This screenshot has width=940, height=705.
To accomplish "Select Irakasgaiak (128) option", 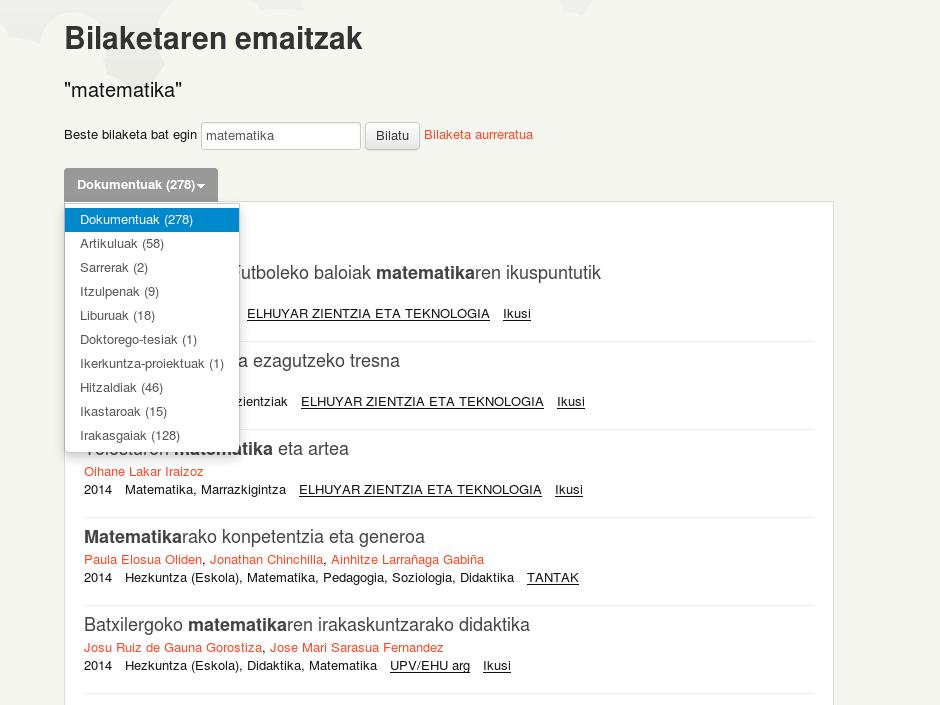I will (x=130, y=436).
